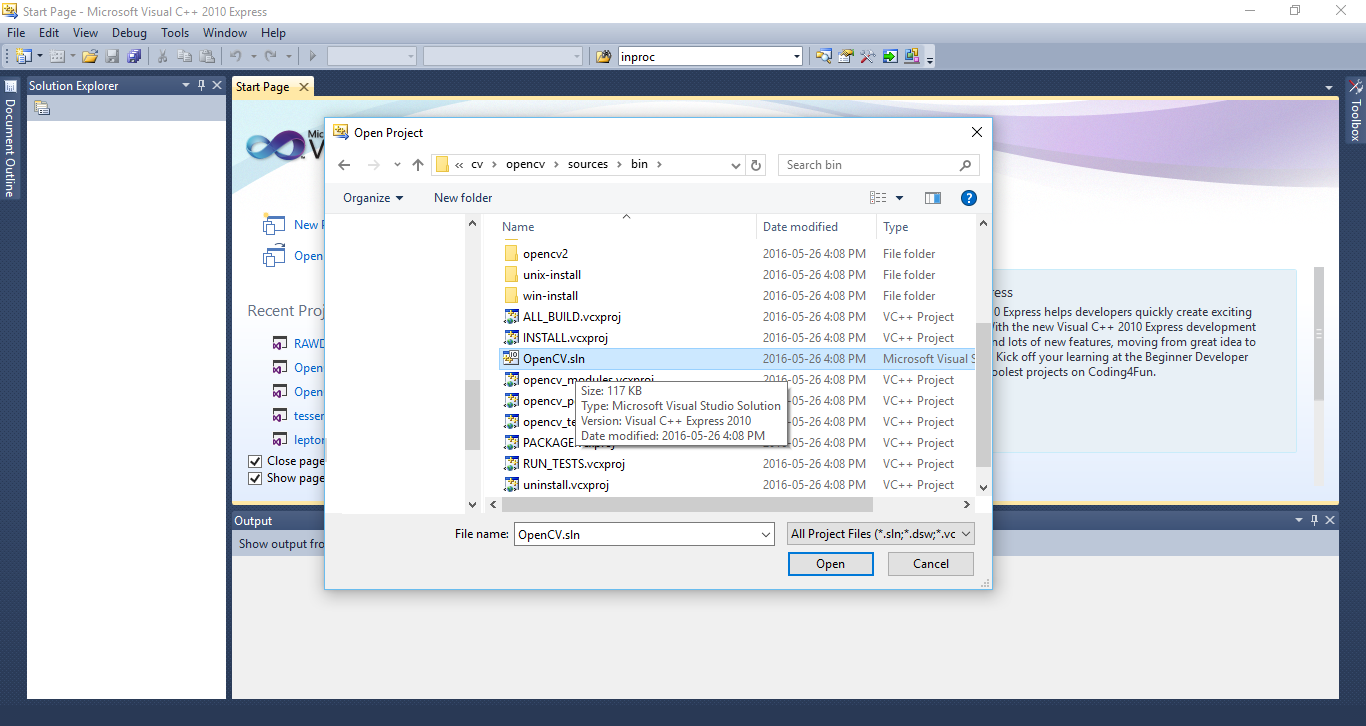Open the New Project button dropdown arrow
The width and height of the screenshot is (1366, 726).
38,57
